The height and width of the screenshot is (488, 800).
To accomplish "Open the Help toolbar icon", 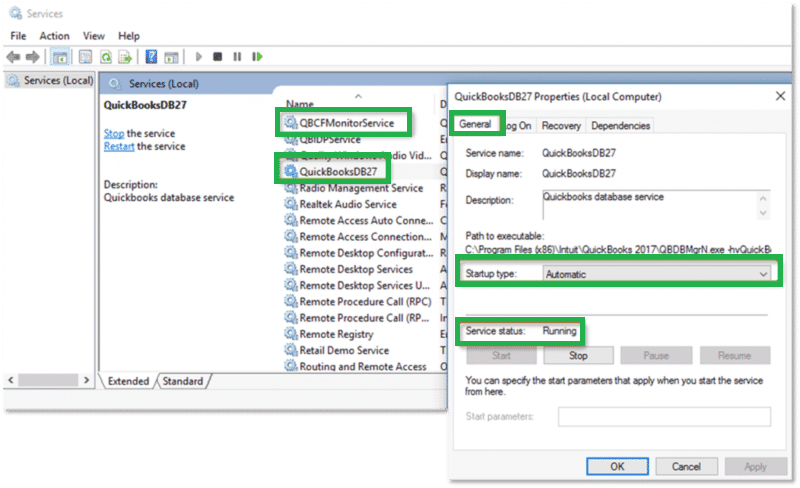I will coord(151,57).
